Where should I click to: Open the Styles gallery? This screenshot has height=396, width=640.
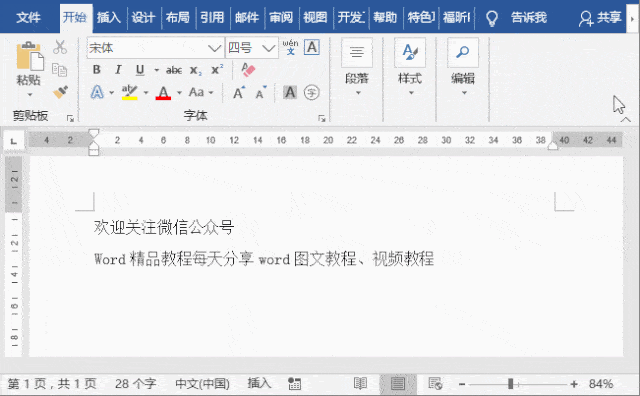click(410, 67)
